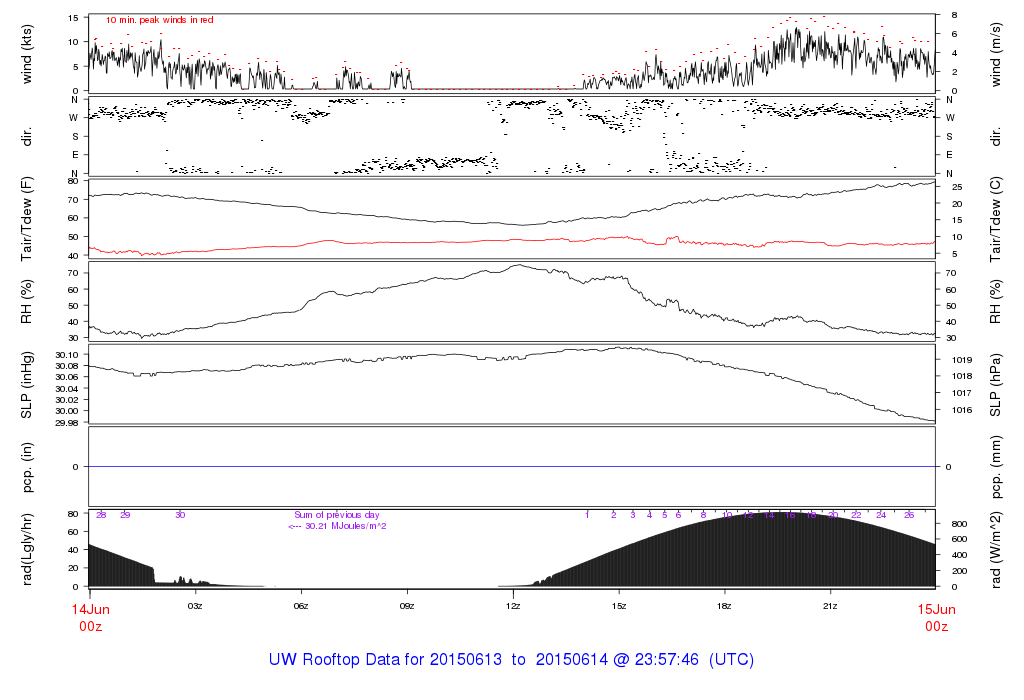This screenshot has width=1024, height=700.
Task: Click the 'pcp. (mm)' axis label
Action: pyautogui.click(x=997, y=467)
